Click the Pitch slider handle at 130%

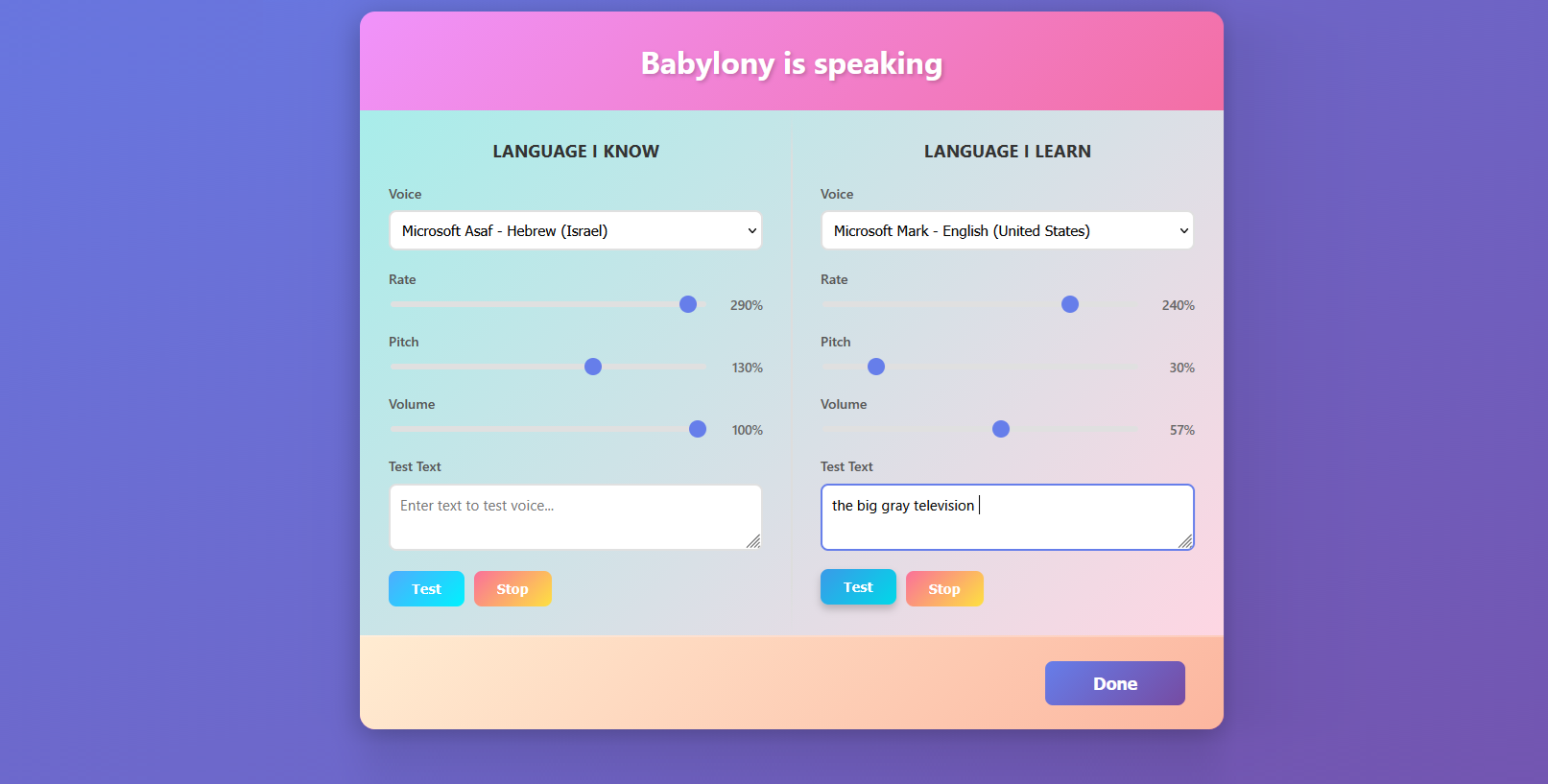[593, 367]
